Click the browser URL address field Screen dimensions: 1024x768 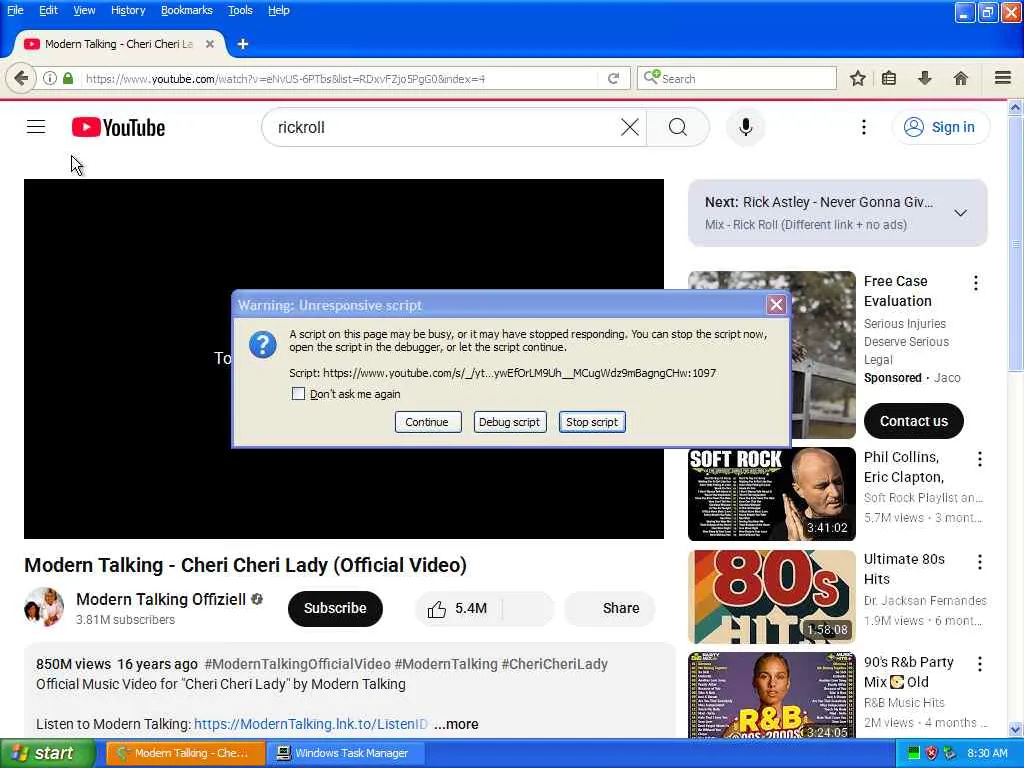point(340,78)
